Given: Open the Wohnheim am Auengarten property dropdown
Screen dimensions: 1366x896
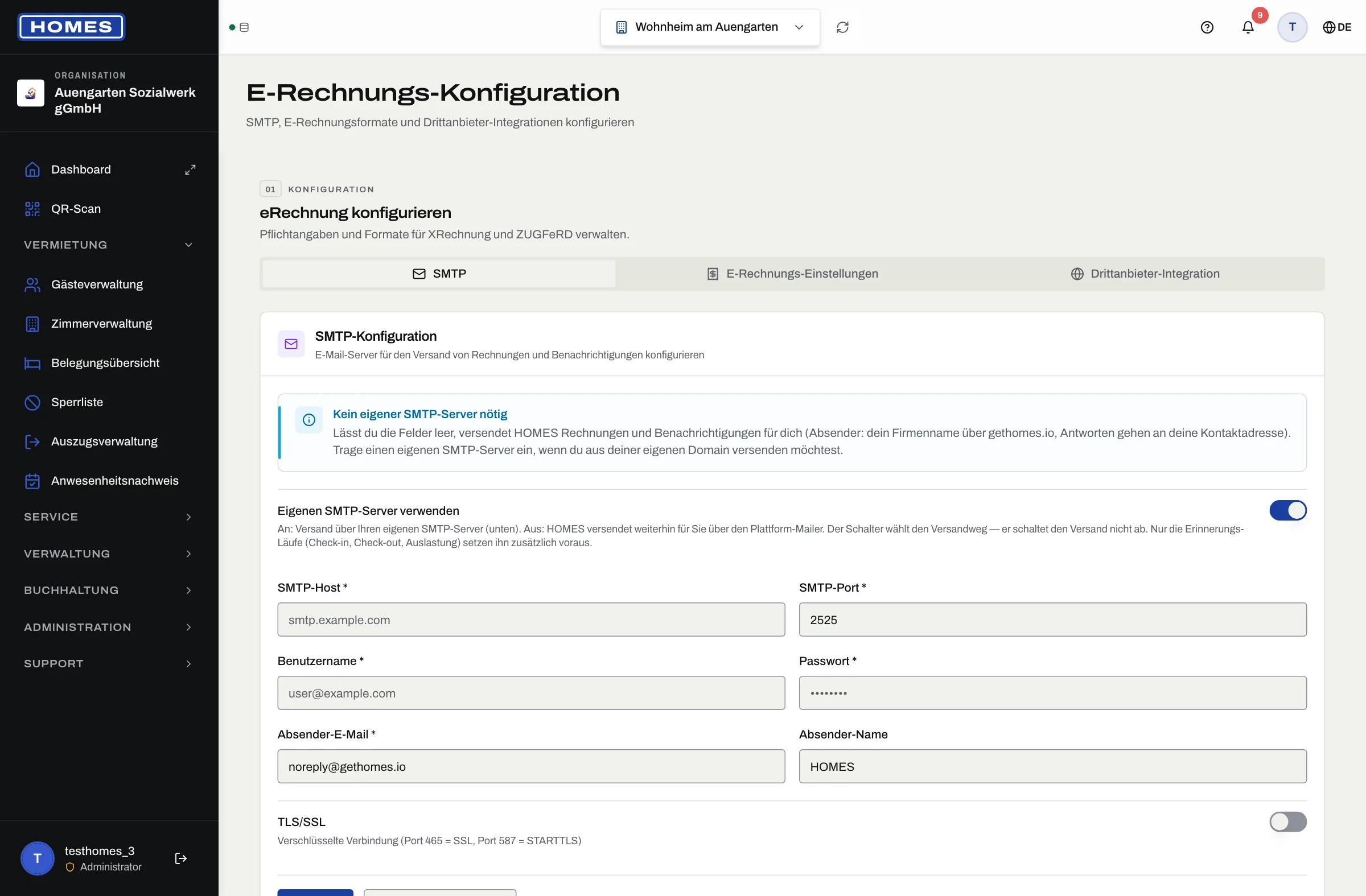Looking at the screenshot, I should 709,27.
